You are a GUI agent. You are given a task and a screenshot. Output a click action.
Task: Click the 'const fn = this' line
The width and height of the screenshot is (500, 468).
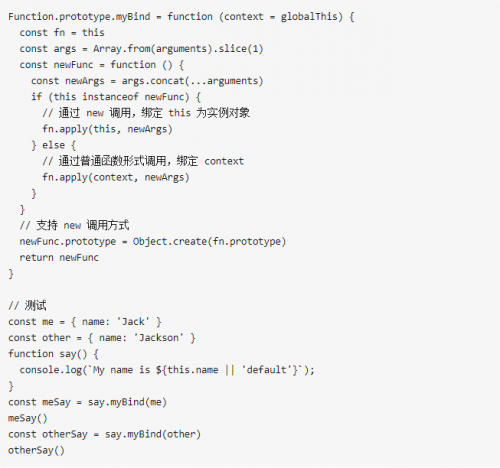click(x=62, y=32)
